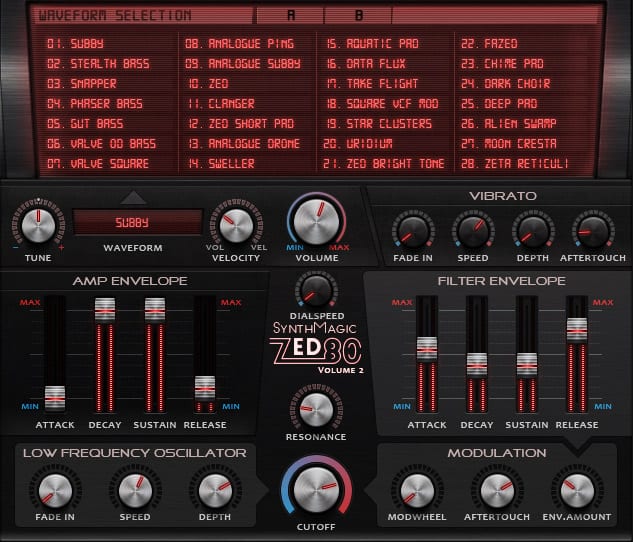Select waveform 01. Subby
Screen dimensions: 633x542
(75, 44)
